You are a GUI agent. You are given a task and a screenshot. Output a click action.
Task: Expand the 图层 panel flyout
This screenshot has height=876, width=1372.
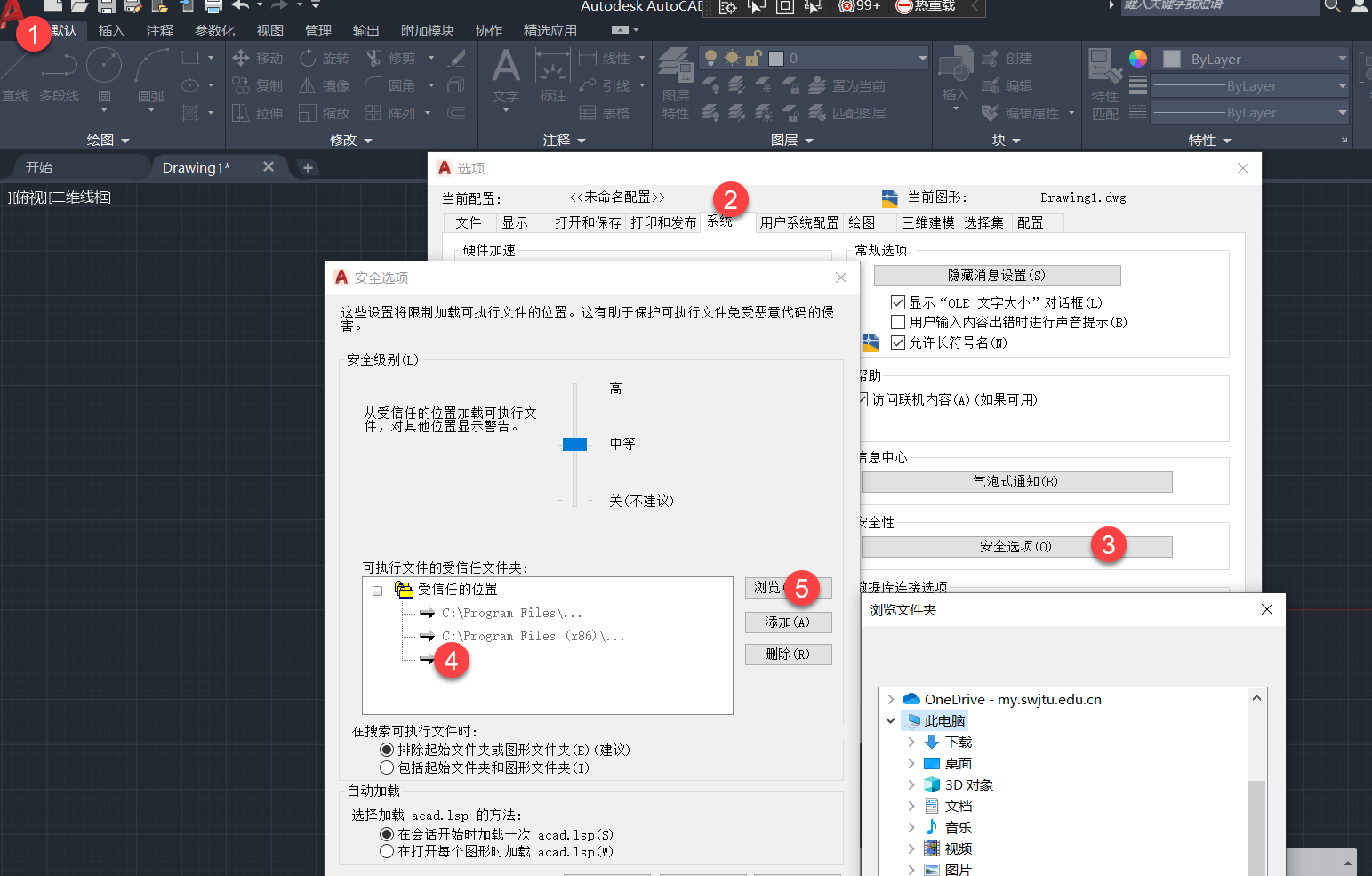click(x=792, y=141)
